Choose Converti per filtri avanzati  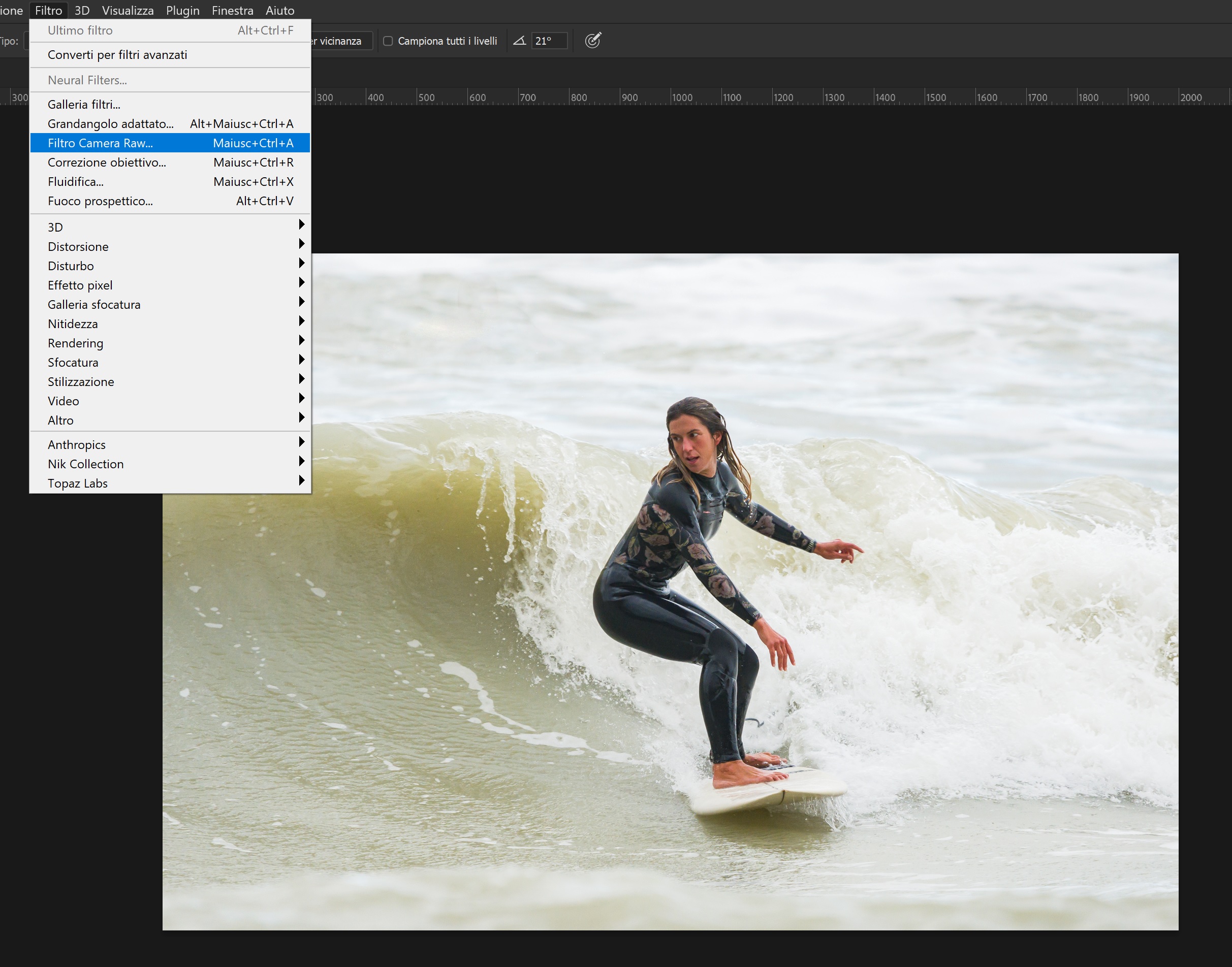[170, 55]
